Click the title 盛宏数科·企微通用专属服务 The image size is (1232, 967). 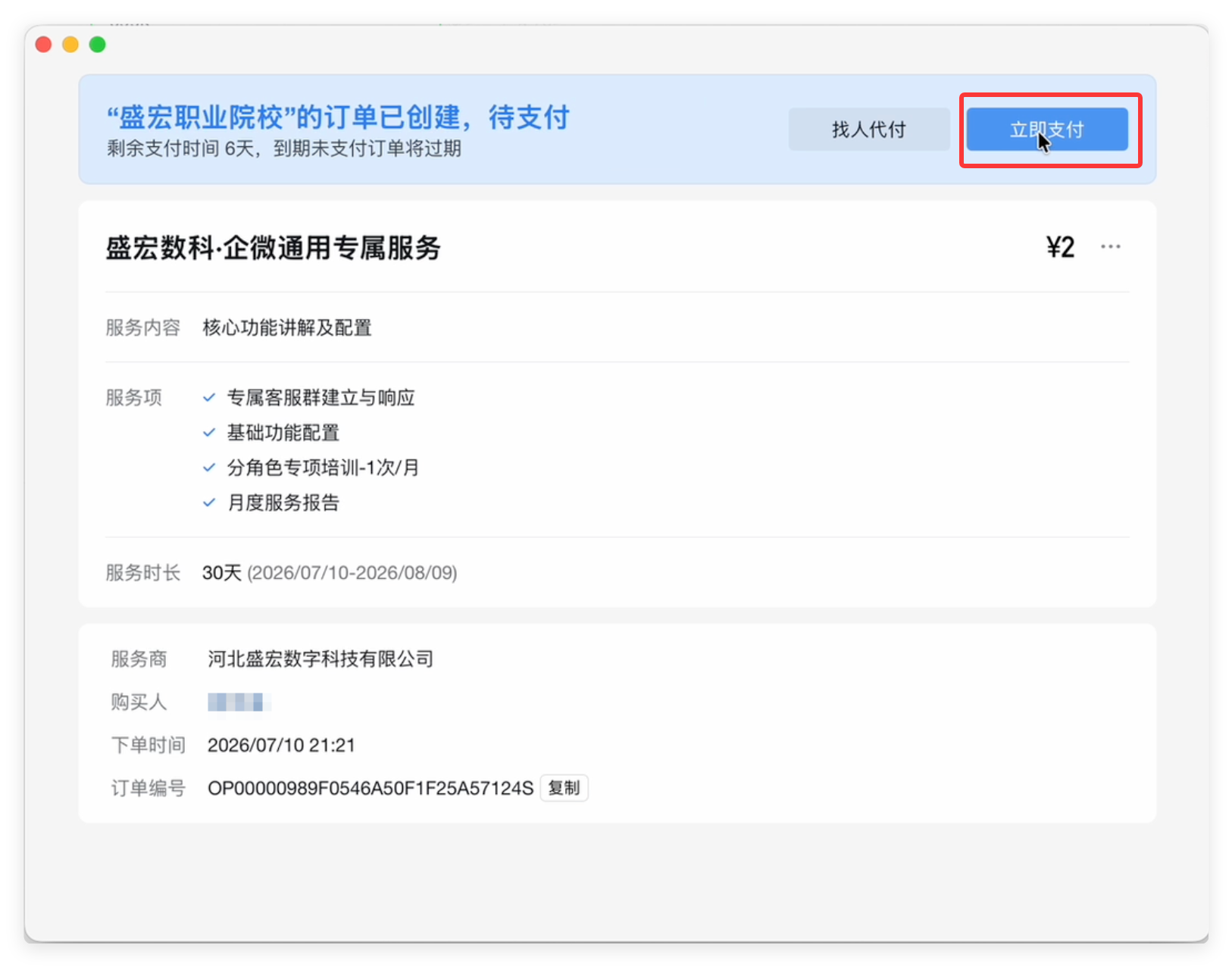[x=273, y=248]
